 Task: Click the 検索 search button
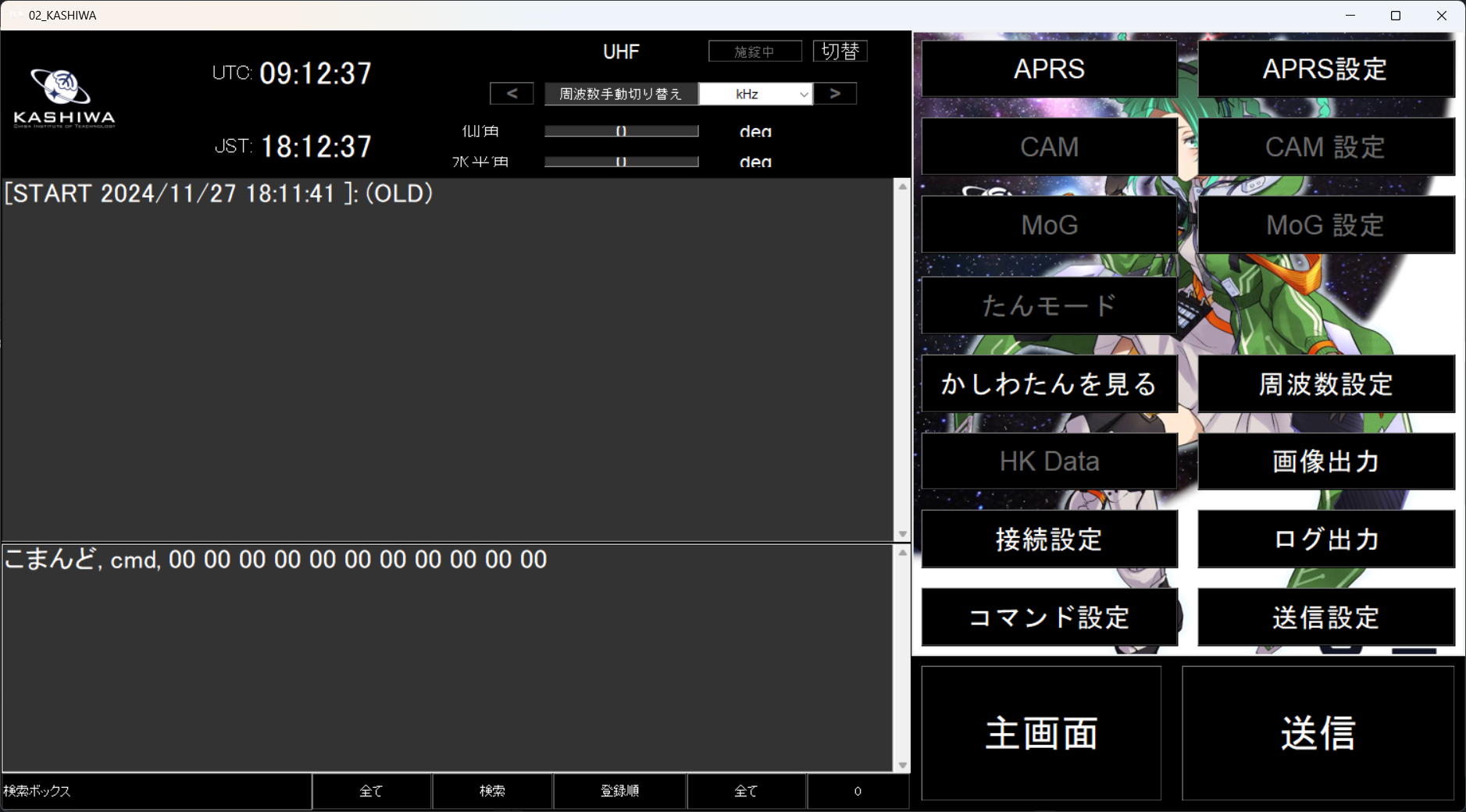(491, 791)
